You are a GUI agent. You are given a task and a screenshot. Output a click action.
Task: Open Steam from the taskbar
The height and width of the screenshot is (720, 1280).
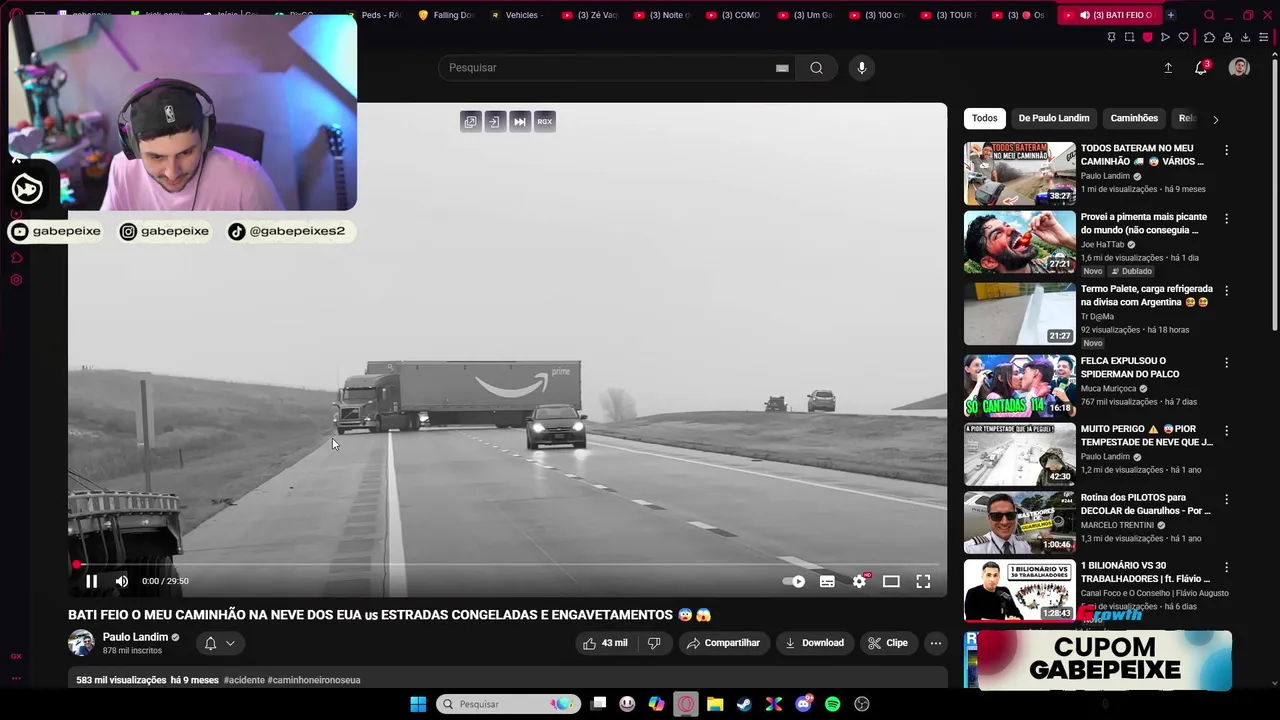[x=744, y=704]
